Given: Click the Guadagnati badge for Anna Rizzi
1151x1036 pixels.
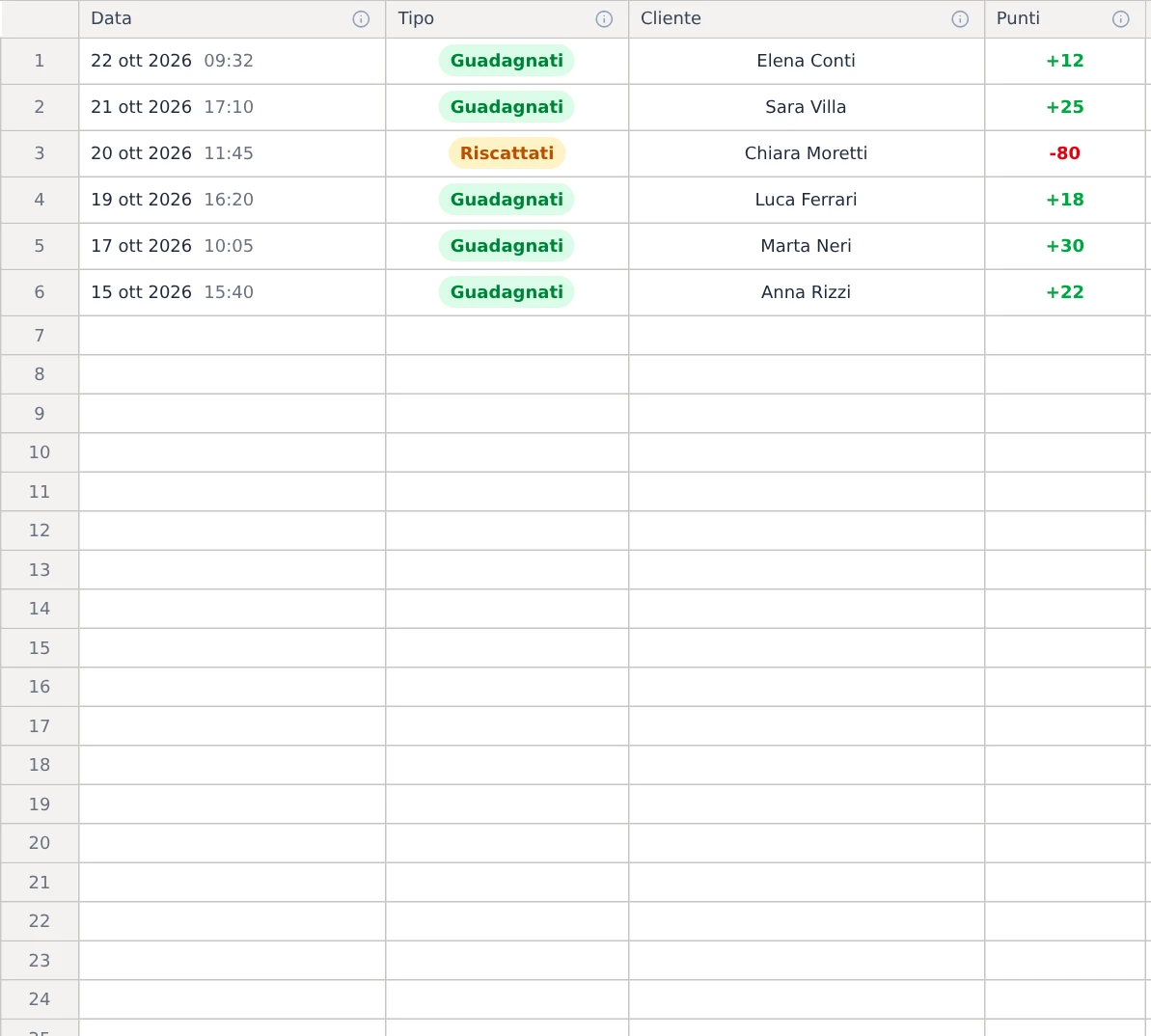Looking at the screenshot, I should [507, 292].
